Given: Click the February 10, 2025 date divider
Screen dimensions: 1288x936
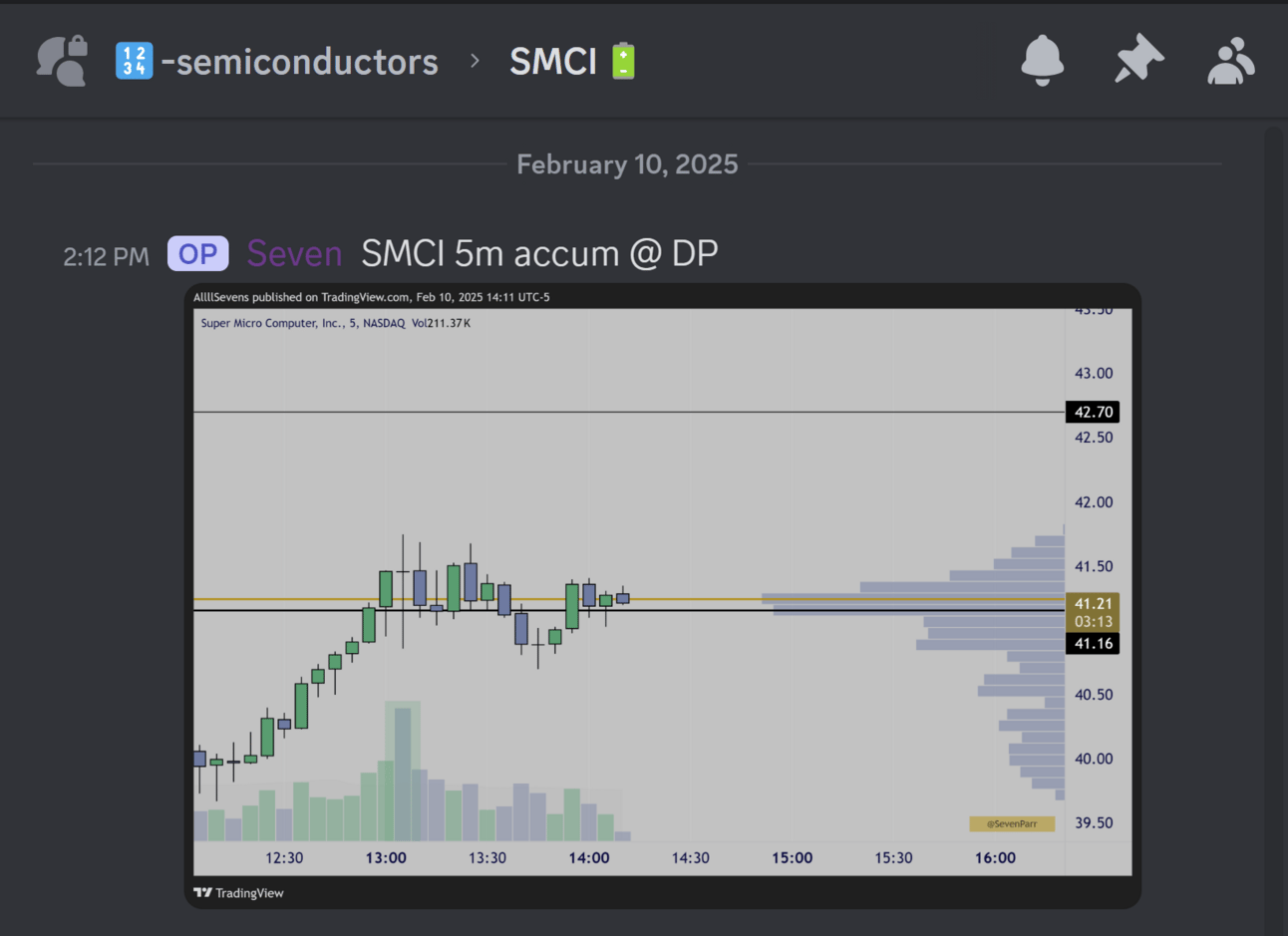Looking at the screenshot, I should pyautogui.click(x=627, y=164).
